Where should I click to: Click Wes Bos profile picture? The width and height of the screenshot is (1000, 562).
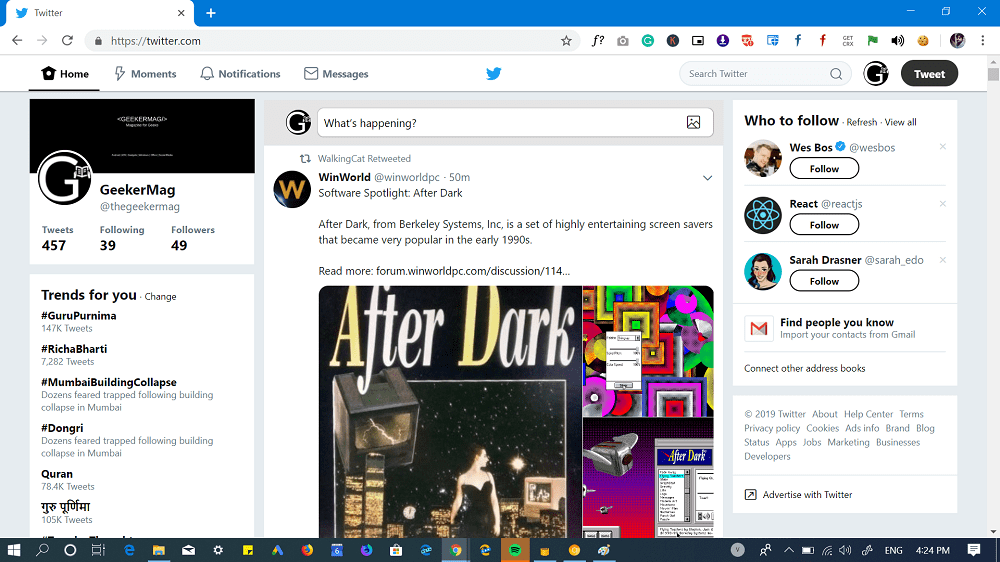click(763, 158)
